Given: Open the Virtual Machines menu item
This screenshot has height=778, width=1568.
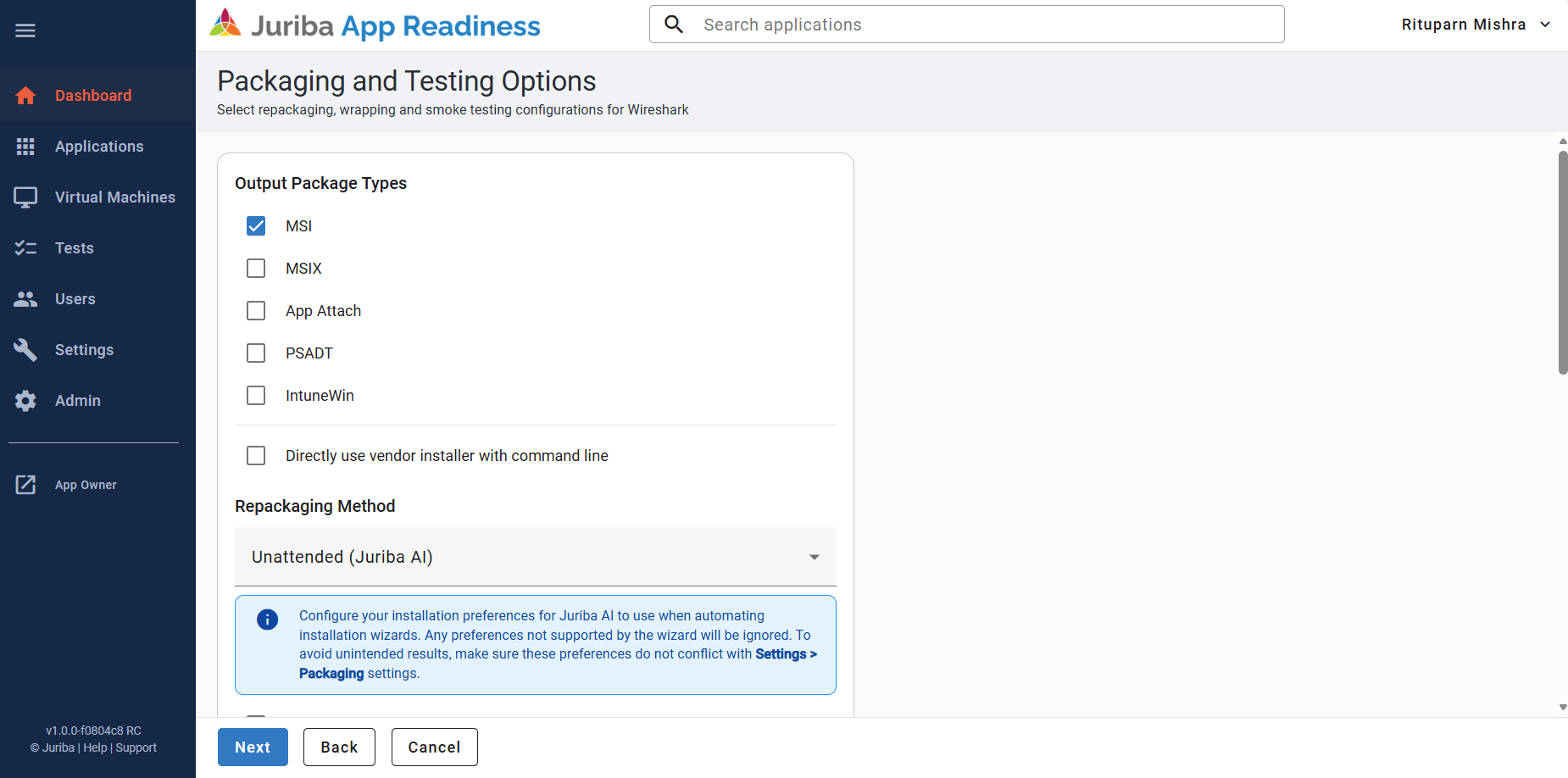Looking at the screenshot, I should coord(97,197).
